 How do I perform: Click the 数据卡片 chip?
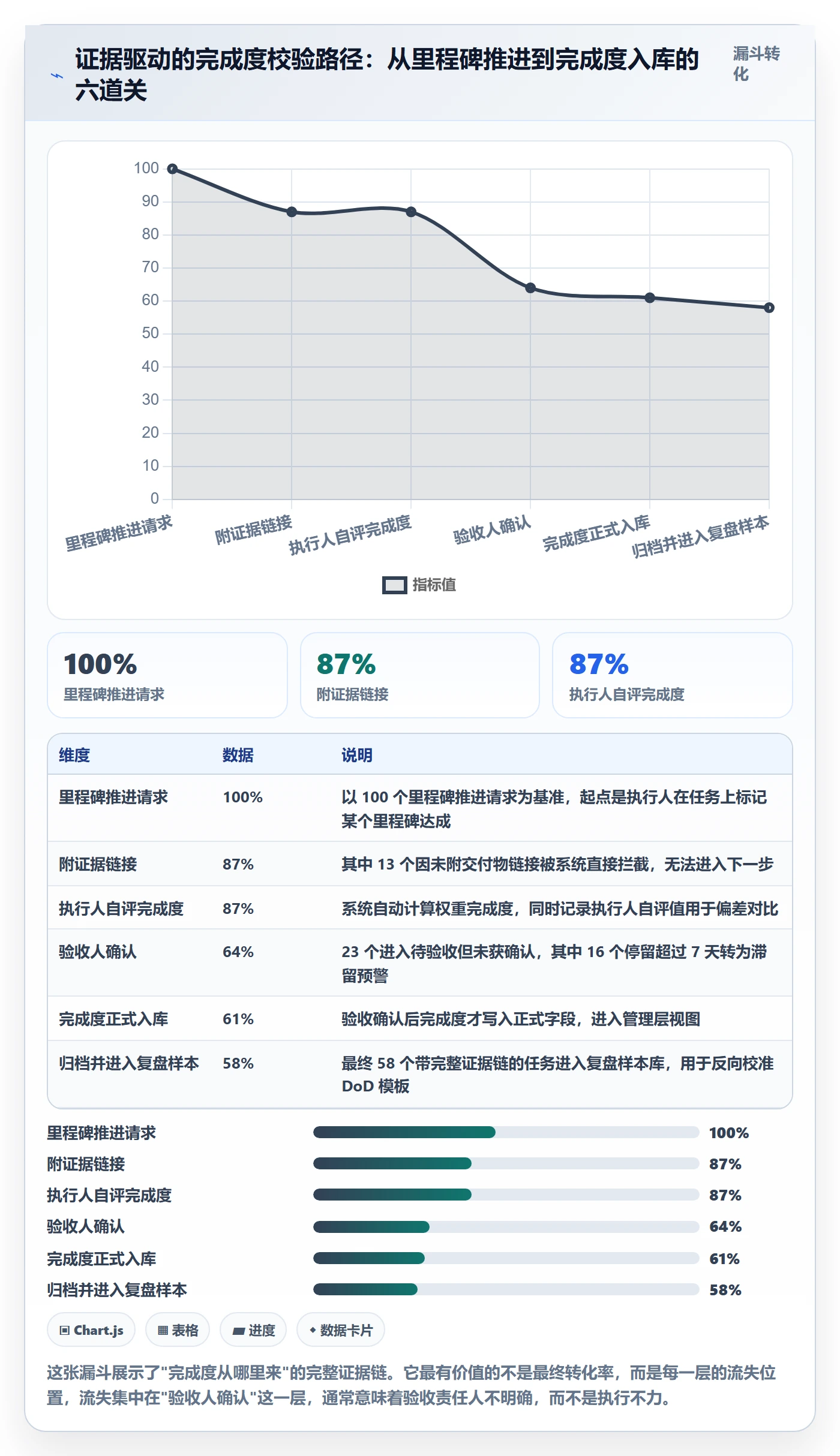(x=341, y=1330)
